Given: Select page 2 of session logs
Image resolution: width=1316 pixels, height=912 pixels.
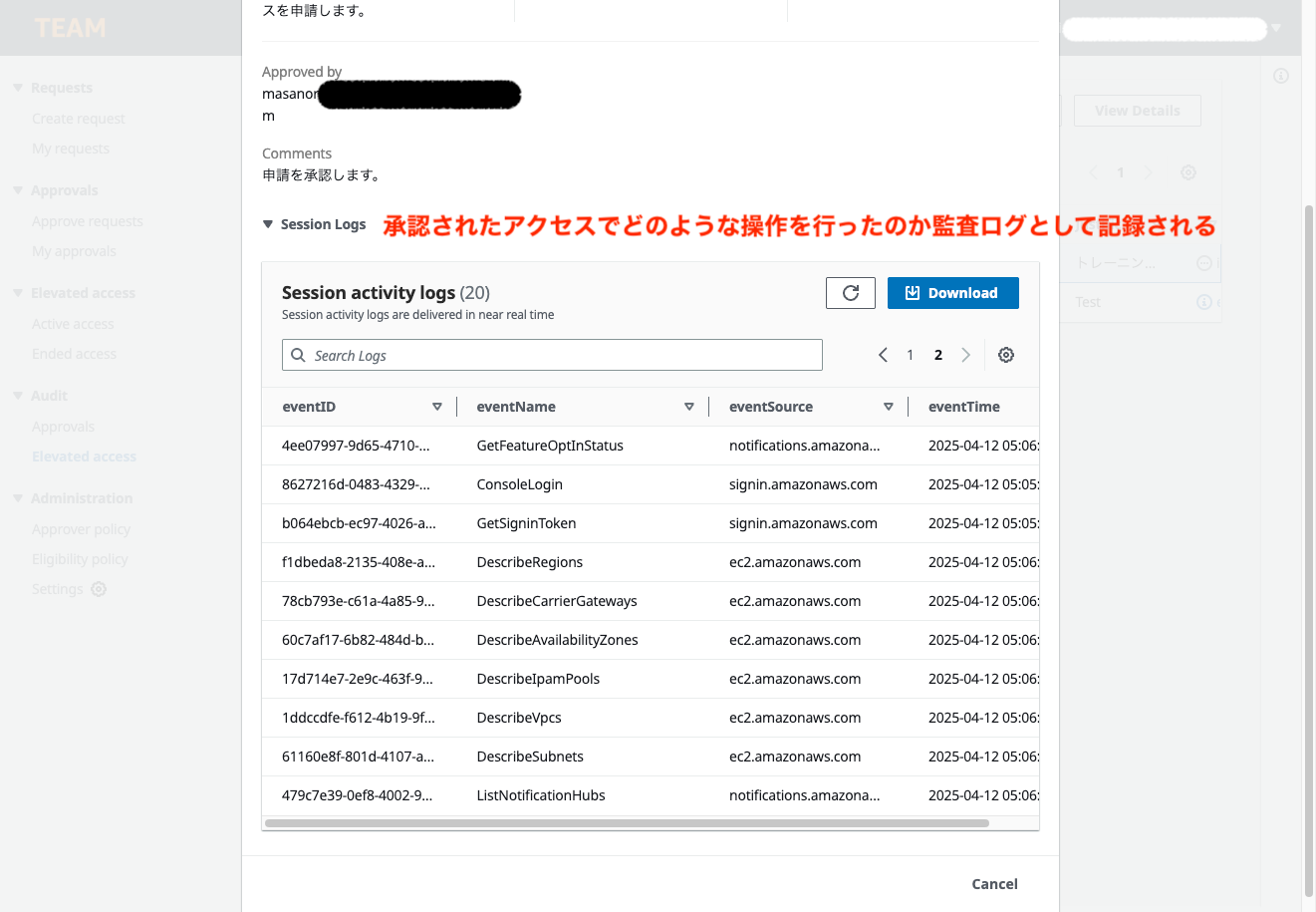Looking at the screenshot, I should pos(937,355).
